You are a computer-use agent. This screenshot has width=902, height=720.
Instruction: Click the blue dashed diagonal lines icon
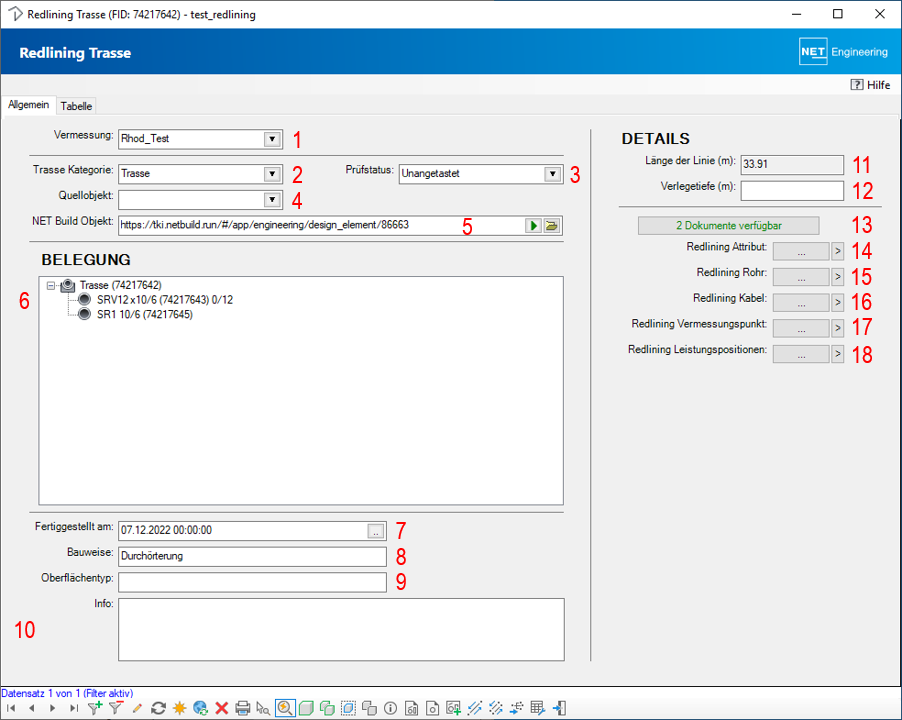click(x=496, y=708)
